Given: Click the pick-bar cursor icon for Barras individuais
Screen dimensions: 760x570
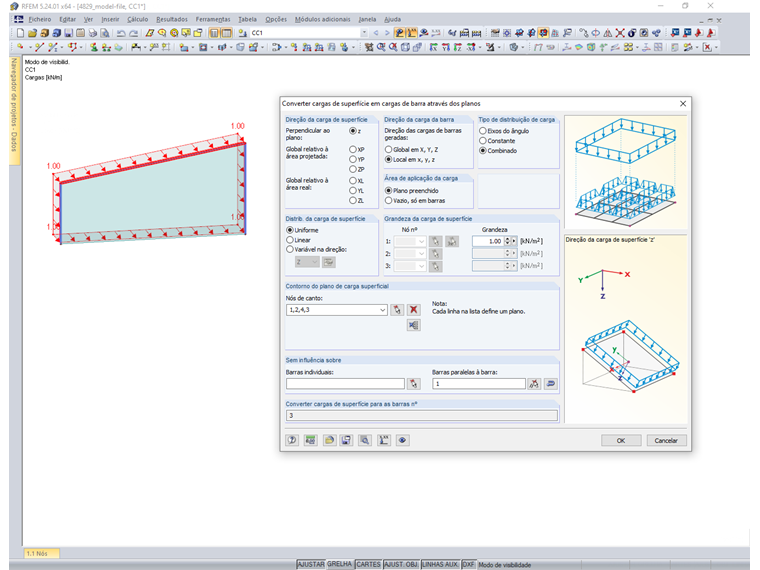Looking at the screenshot, I should click(413, 384).
